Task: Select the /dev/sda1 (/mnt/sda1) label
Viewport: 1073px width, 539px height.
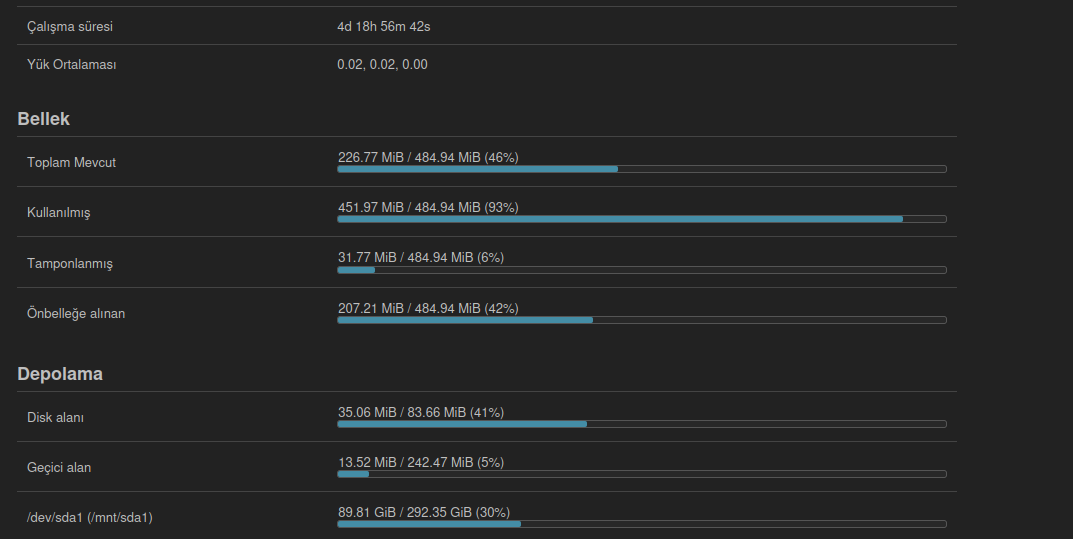Action: coord(90,517)
